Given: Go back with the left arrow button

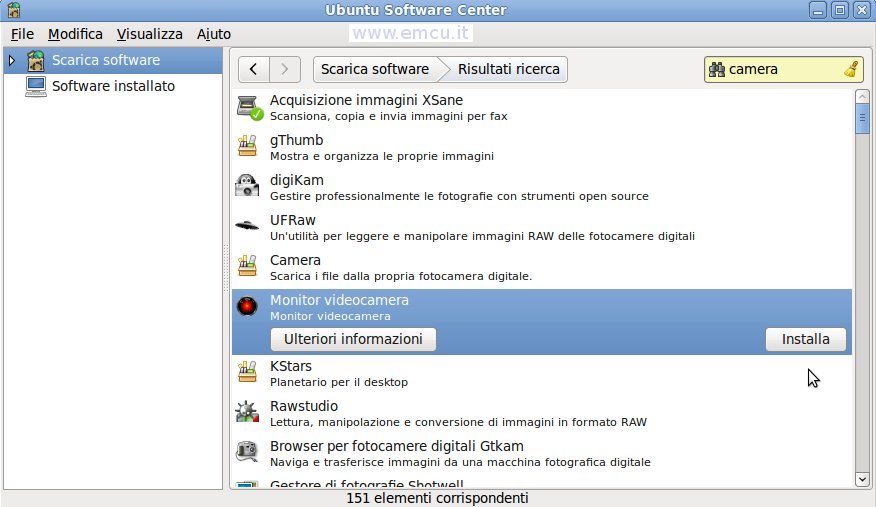Looking at the screenshot, I should coord(254,69).
